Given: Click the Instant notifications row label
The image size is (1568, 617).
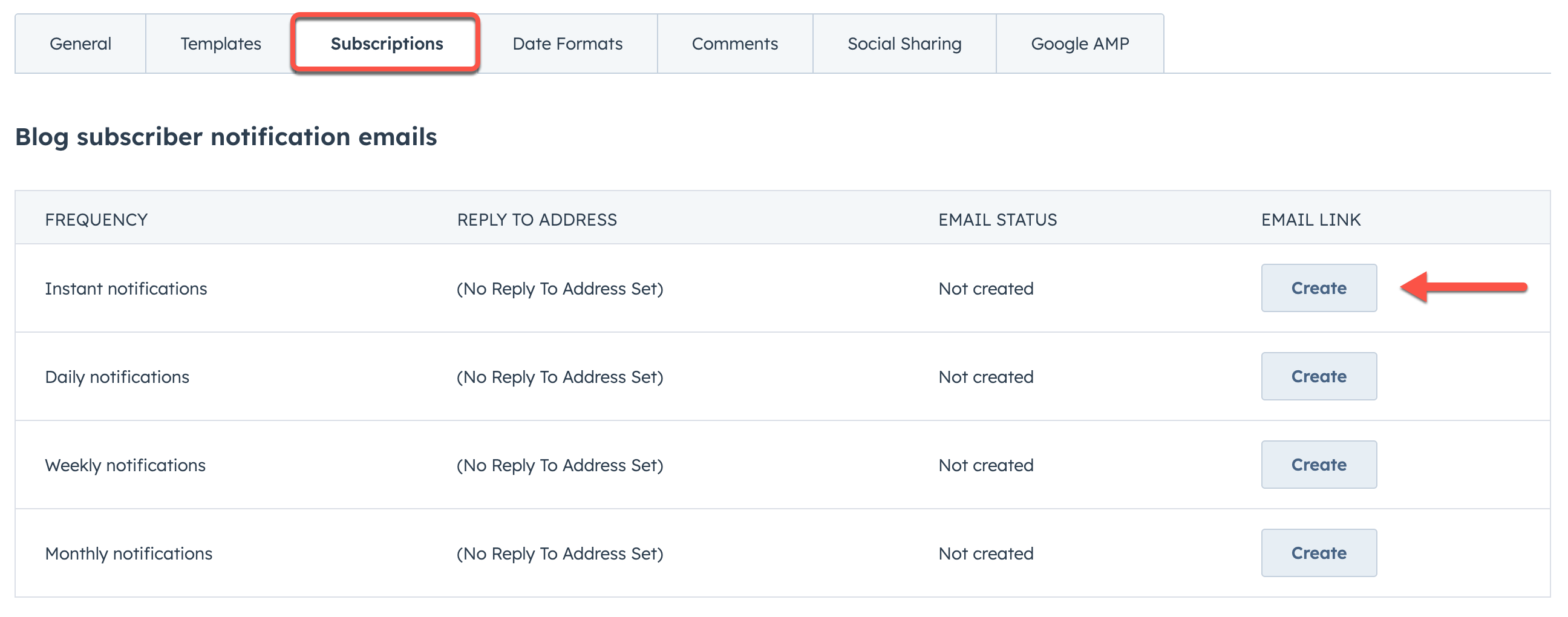Looking at the screenshot, I should [x=126, y=289].
